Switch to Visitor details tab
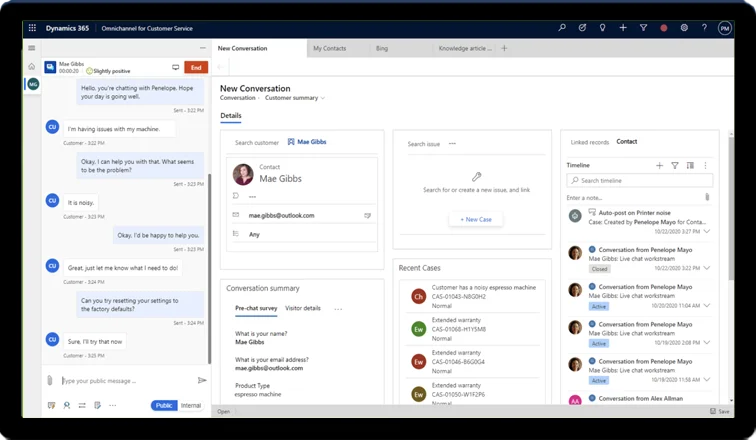 point(303,308)
